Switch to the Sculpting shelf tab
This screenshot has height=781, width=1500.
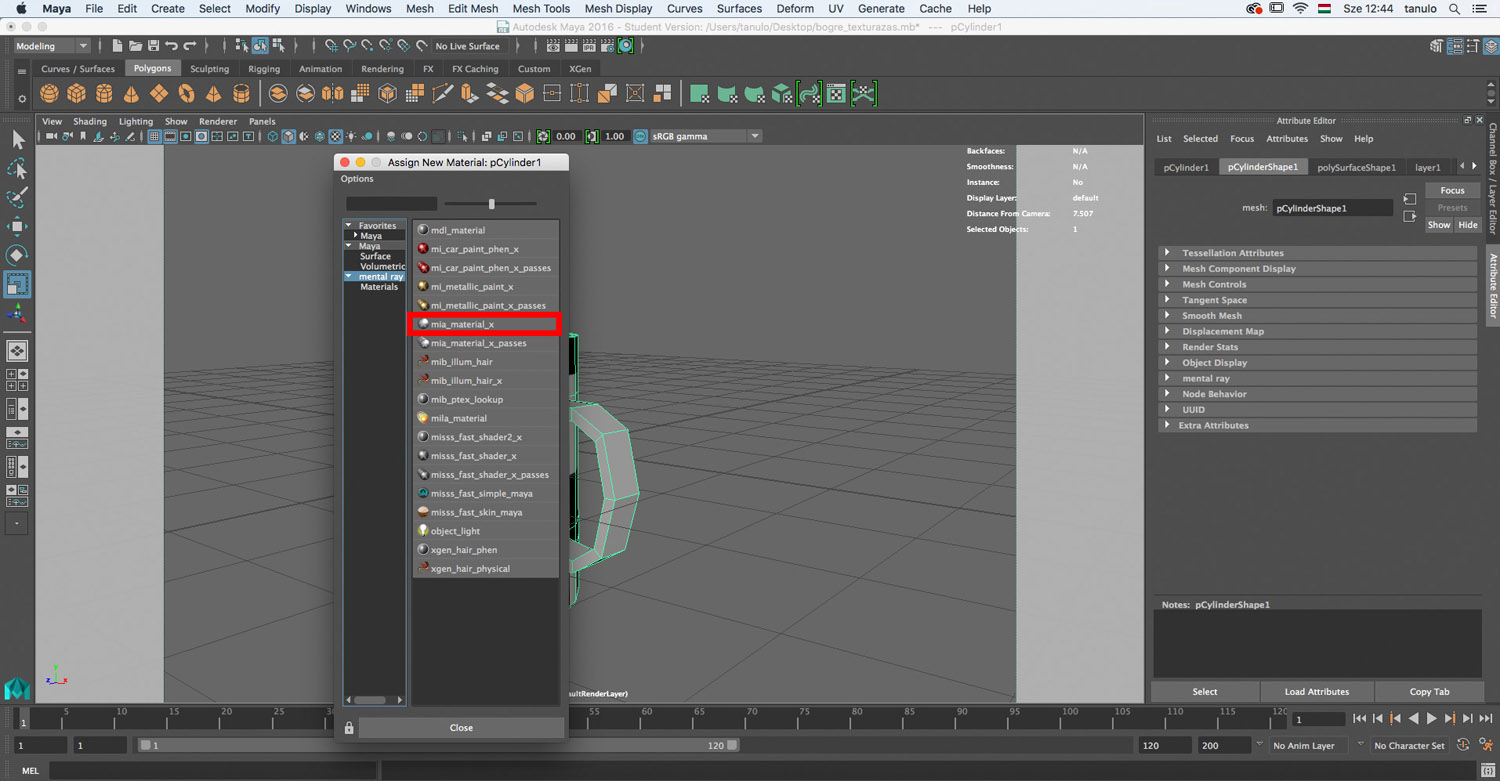[209, 69]
